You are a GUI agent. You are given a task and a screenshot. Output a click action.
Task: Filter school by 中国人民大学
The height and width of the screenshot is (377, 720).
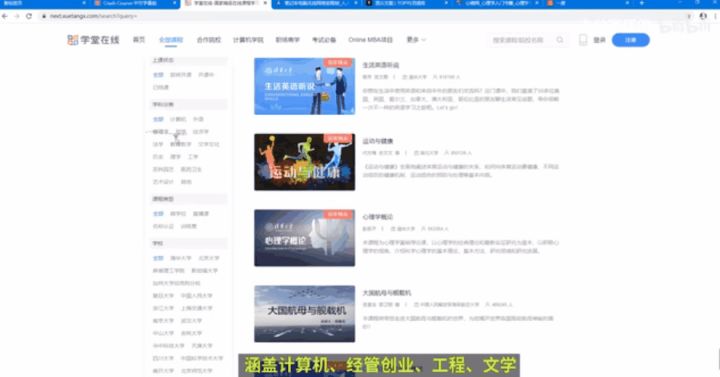[x=197, y=296]
